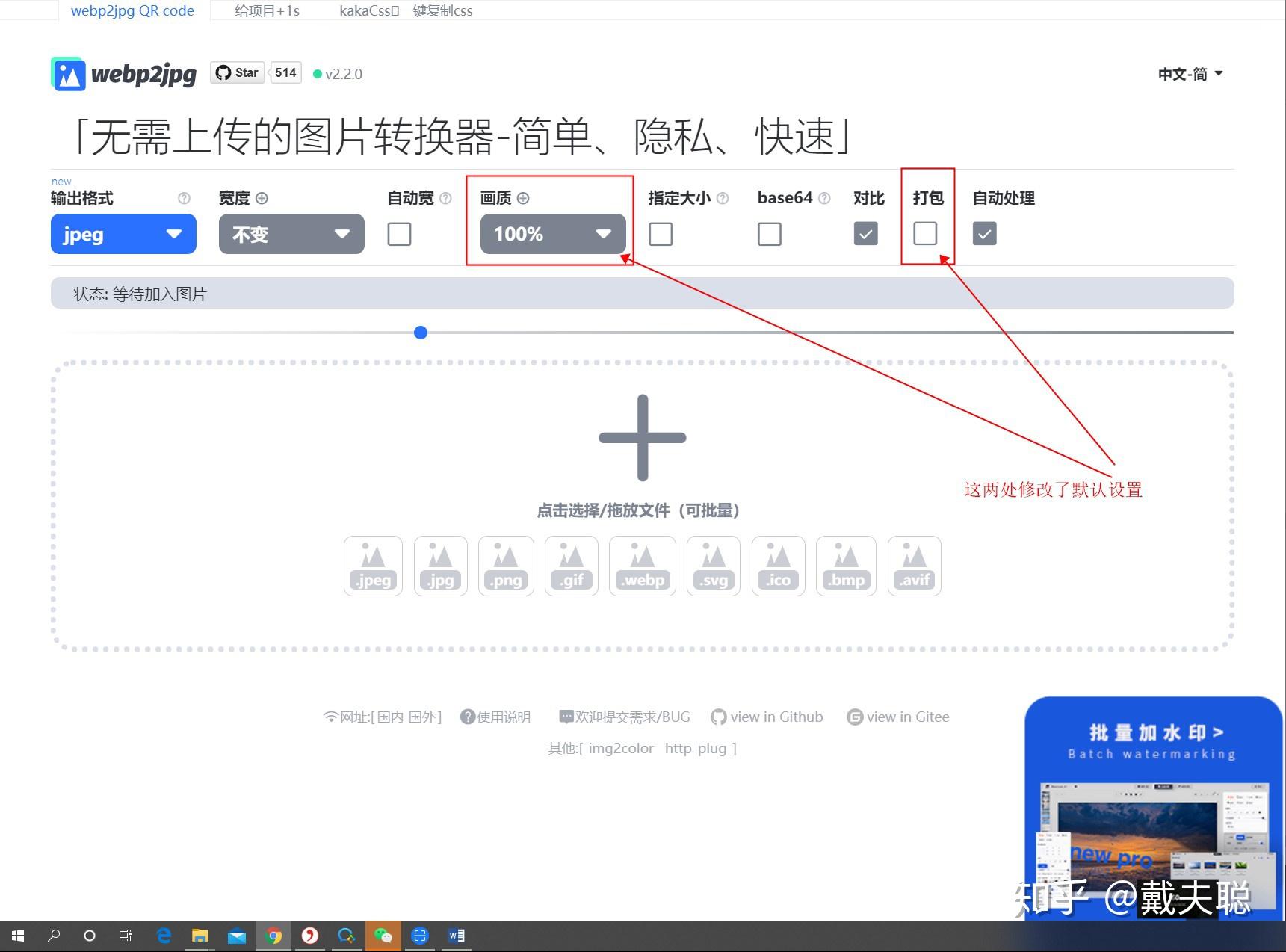Open the 100% quality dropdown
This screenshot has width=1286, height=952.
553,234
